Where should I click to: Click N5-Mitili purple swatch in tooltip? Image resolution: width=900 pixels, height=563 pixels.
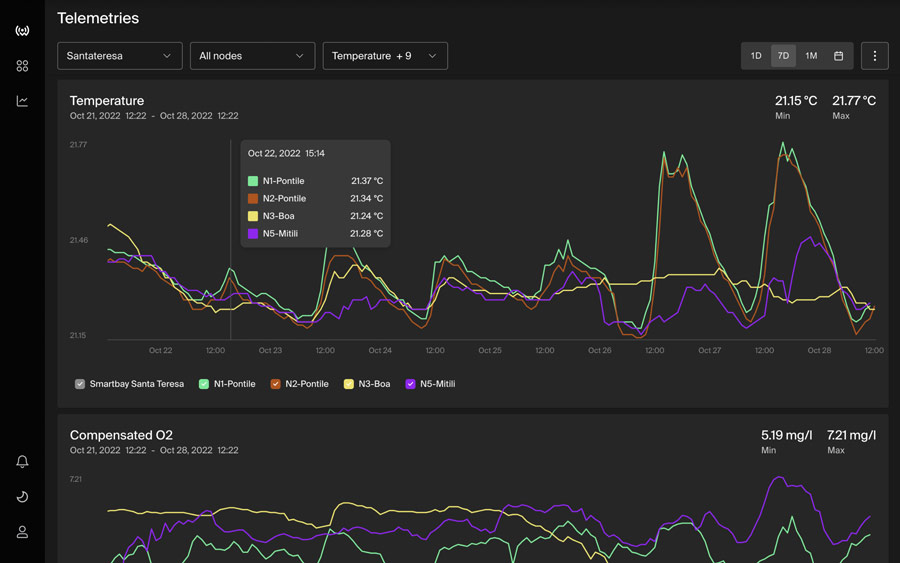(x=253, y=234)
